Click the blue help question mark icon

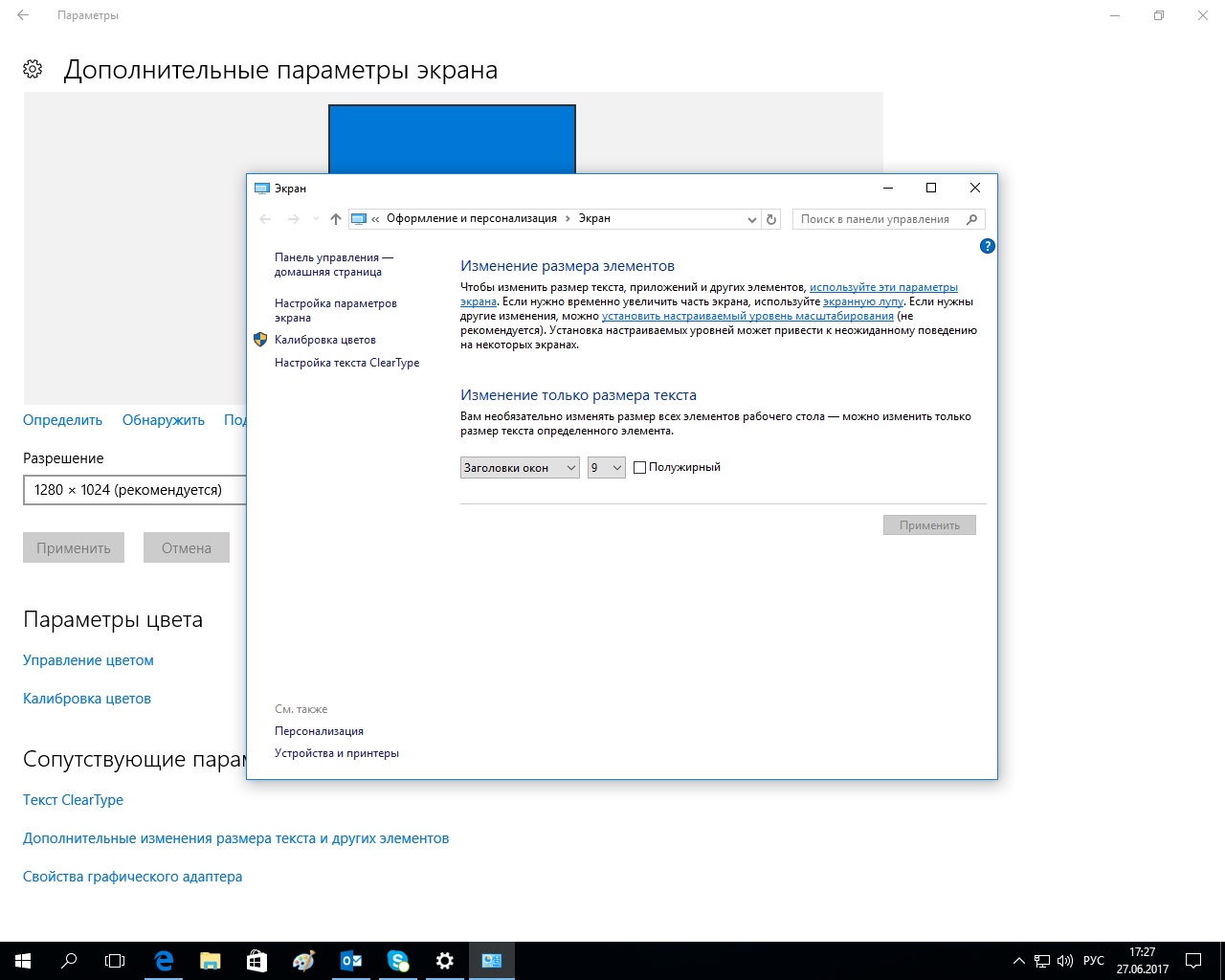click(988, 246)
